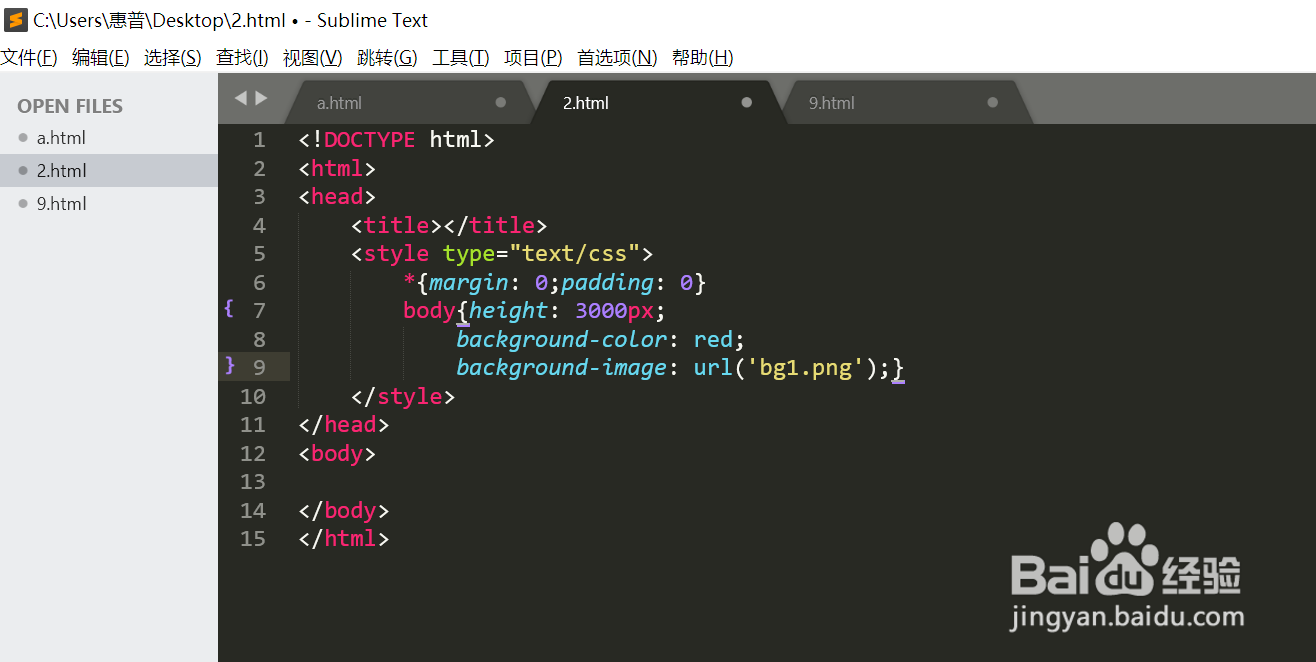1316x662 pixels.
Task: Click the unsaved dot on 2.html tab
Action: [x=746, y=102]
